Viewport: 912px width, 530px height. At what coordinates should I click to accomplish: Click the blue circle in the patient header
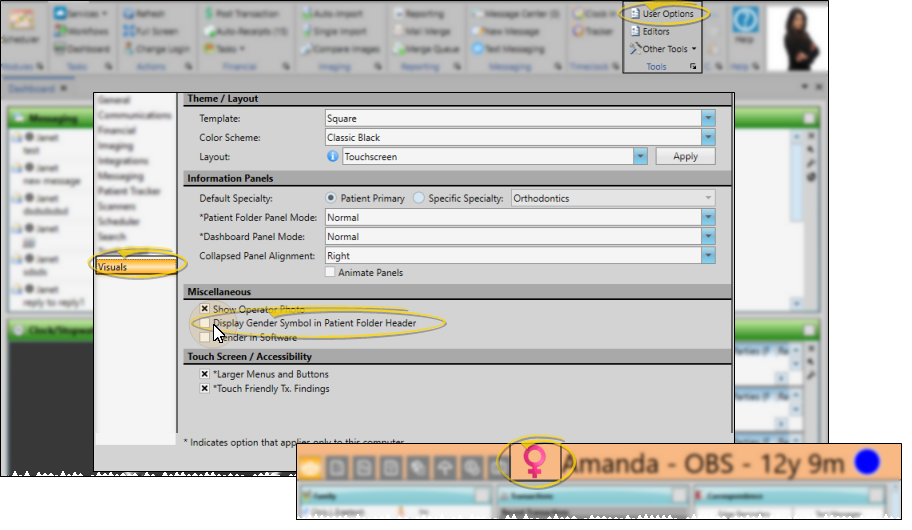pyautogui.click(x=867, y=464)
